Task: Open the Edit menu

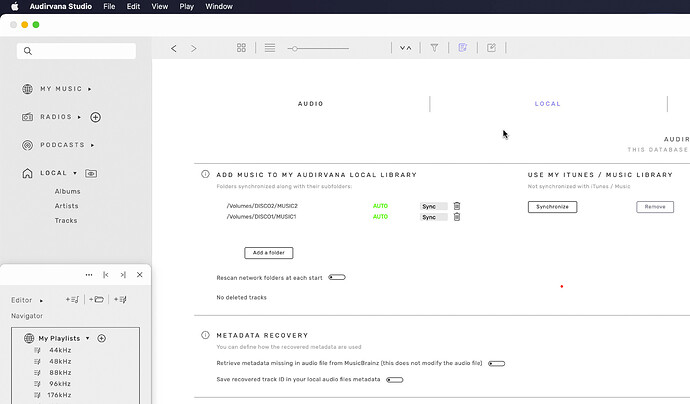Action: pyautogui.click(x=133, y=6)
